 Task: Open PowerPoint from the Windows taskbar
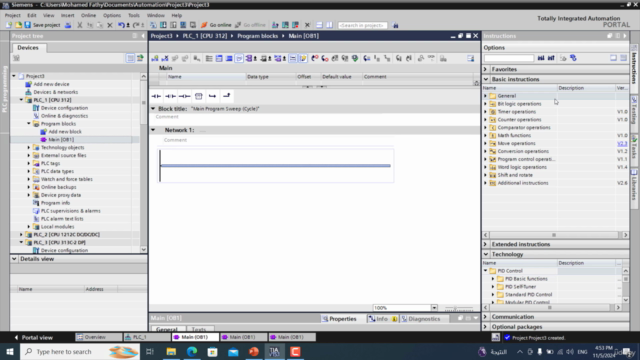tap(254, 351)
